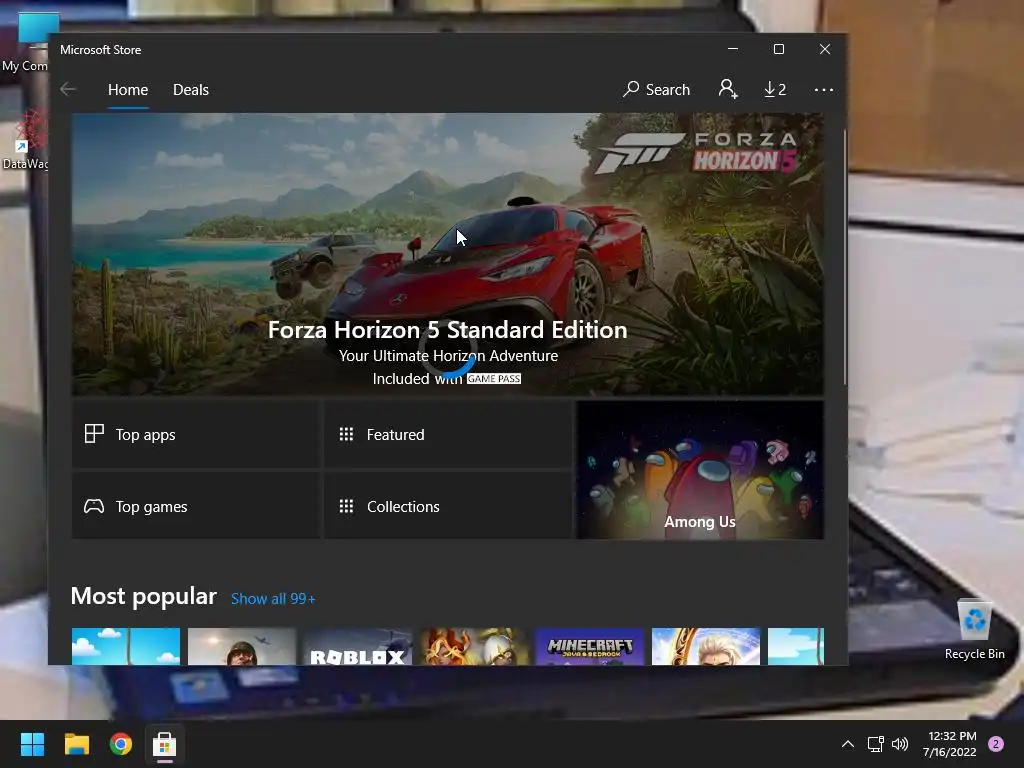Screen dimensions: 1024x768
Task: Click the Microsoft Store vertical scrollbar
Action: [x=844, y=258]
